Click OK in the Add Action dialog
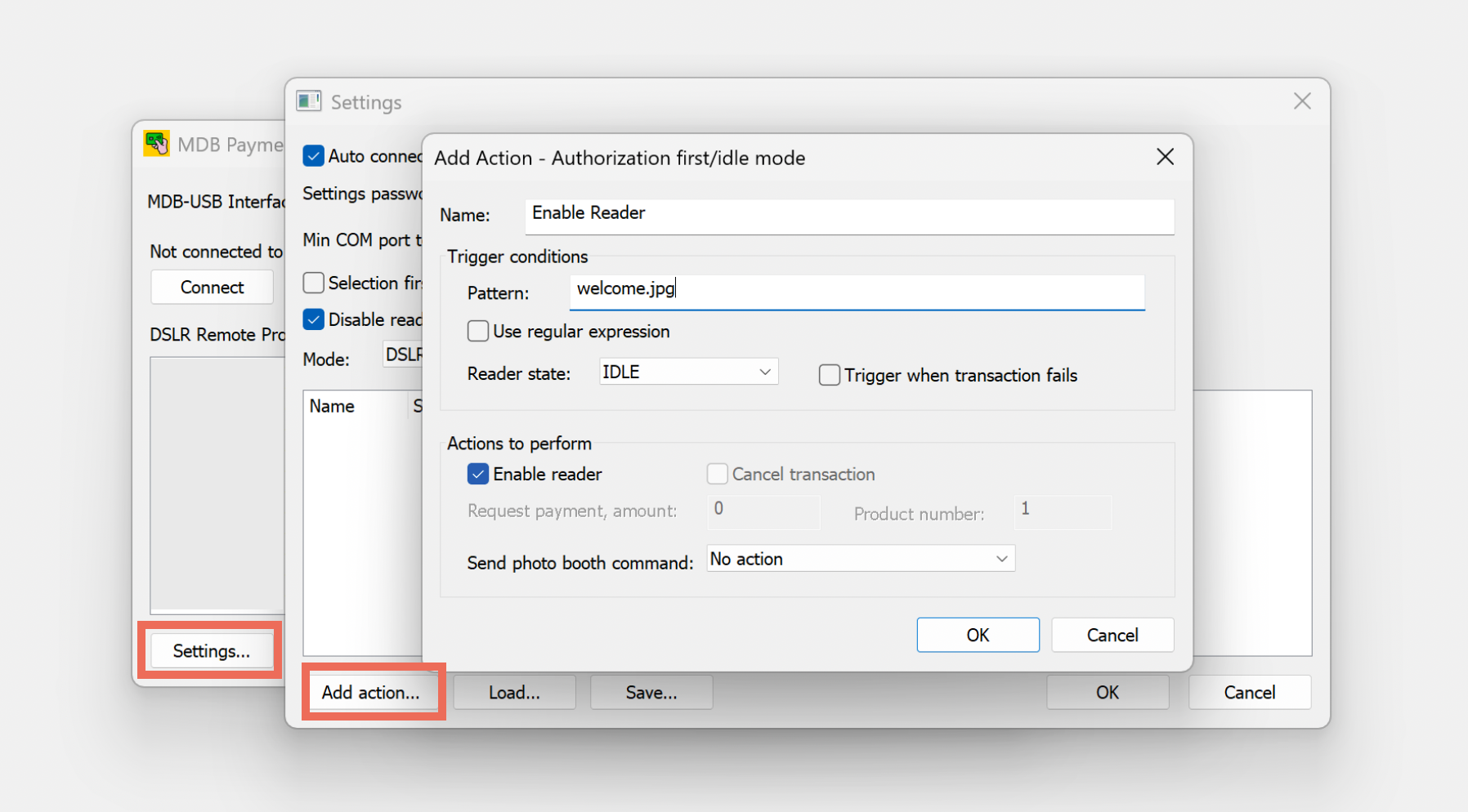This screenshot has width=1468, height=812. [978, 636]
